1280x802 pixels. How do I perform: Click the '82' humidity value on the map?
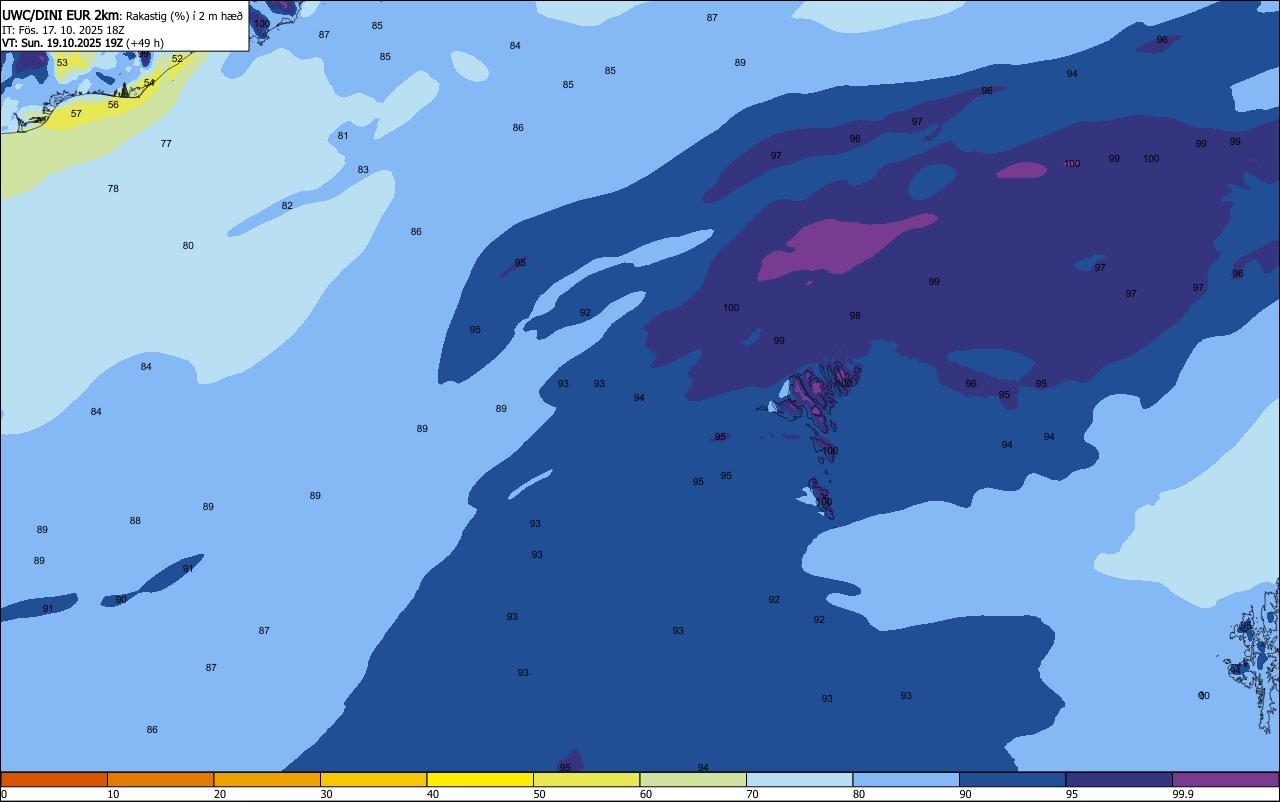[287, 206]
